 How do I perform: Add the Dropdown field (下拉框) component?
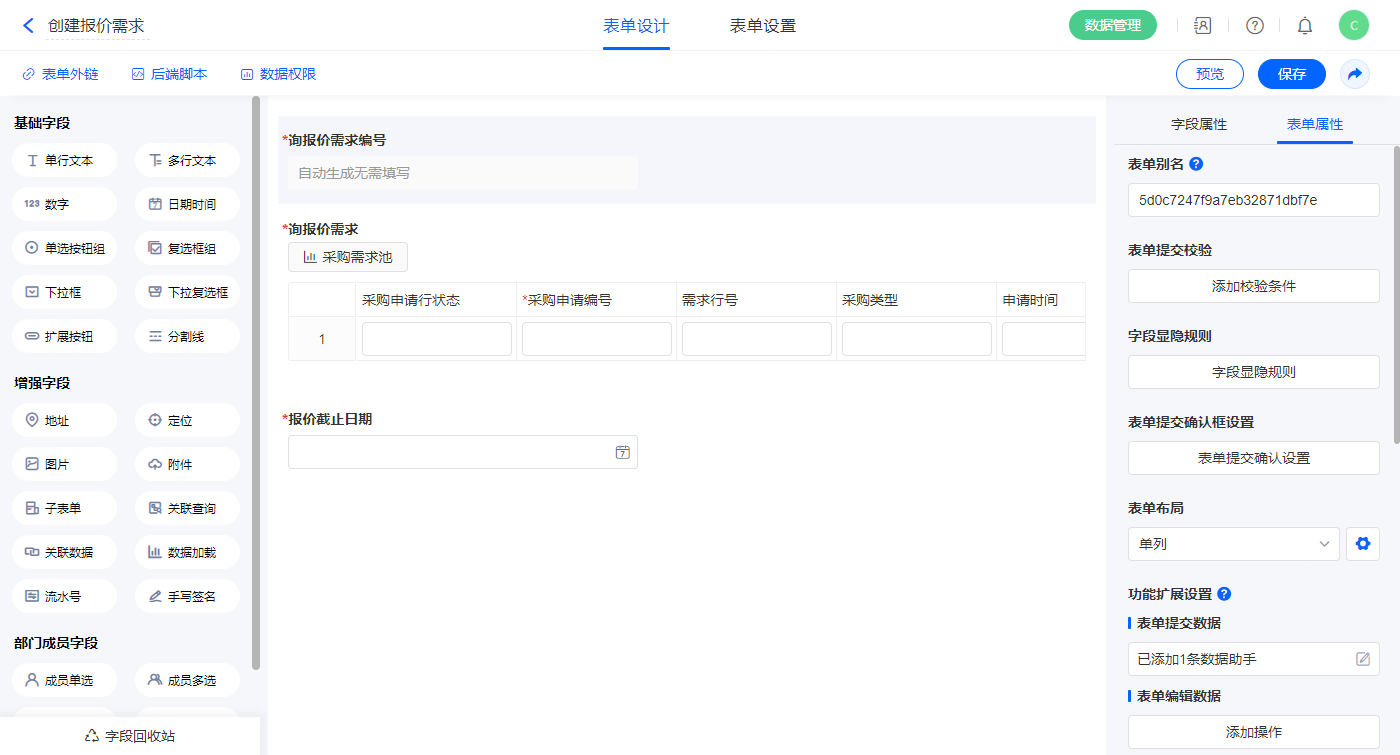coord(65,292)
